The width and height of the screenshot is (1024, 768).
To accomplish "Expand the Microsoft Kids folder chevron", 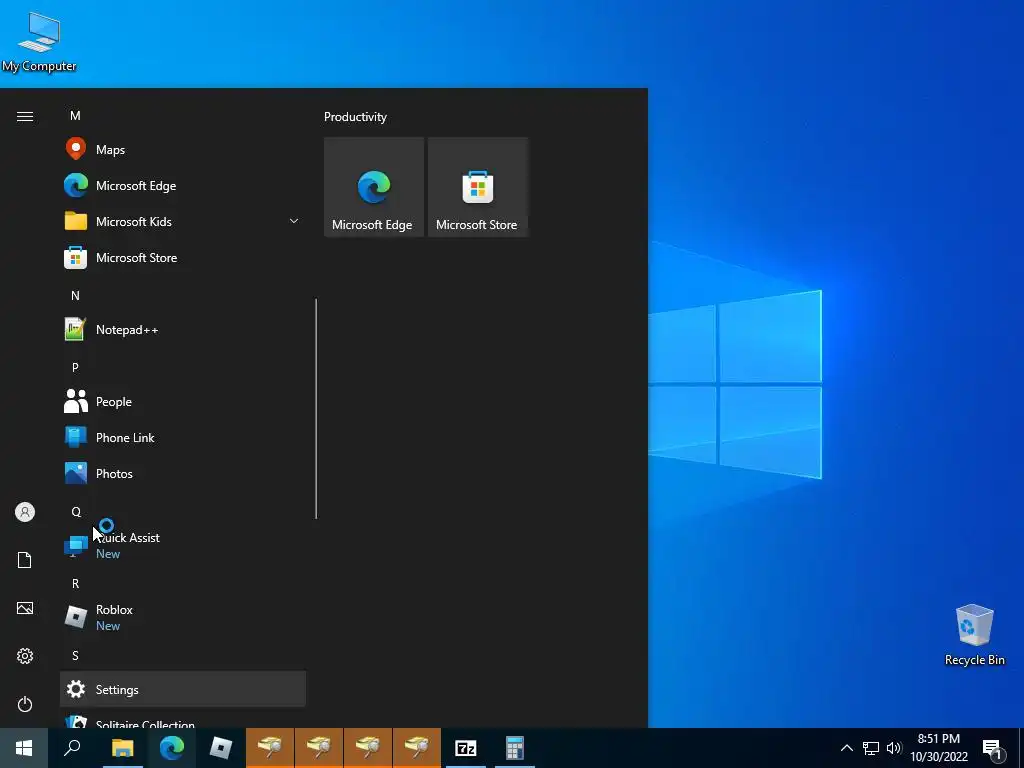I will pos(294,221).
